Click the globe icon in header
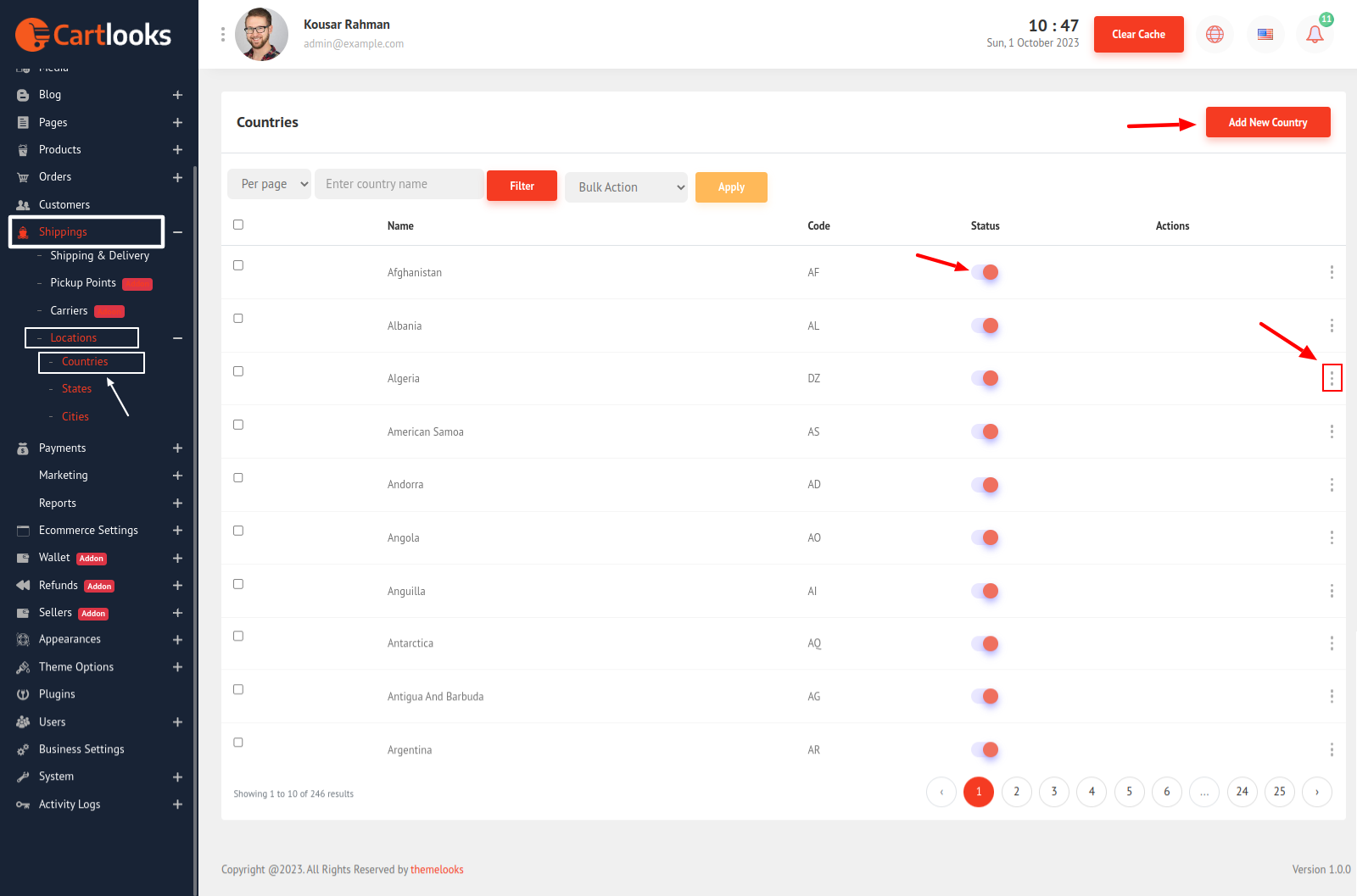 pyautogui.click(x=1215, y=35)
